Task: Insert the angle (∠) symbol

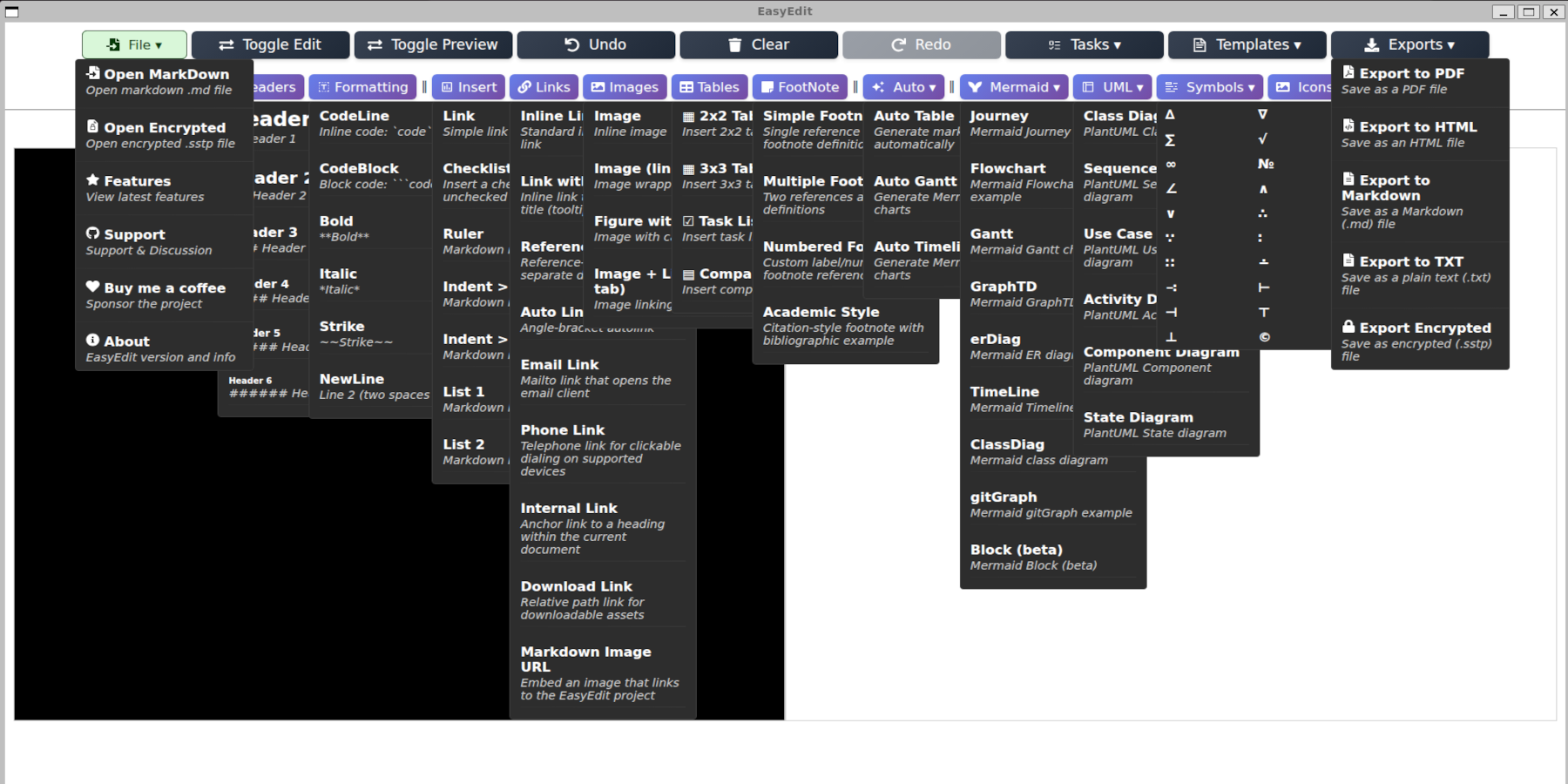Action: 1170,188
